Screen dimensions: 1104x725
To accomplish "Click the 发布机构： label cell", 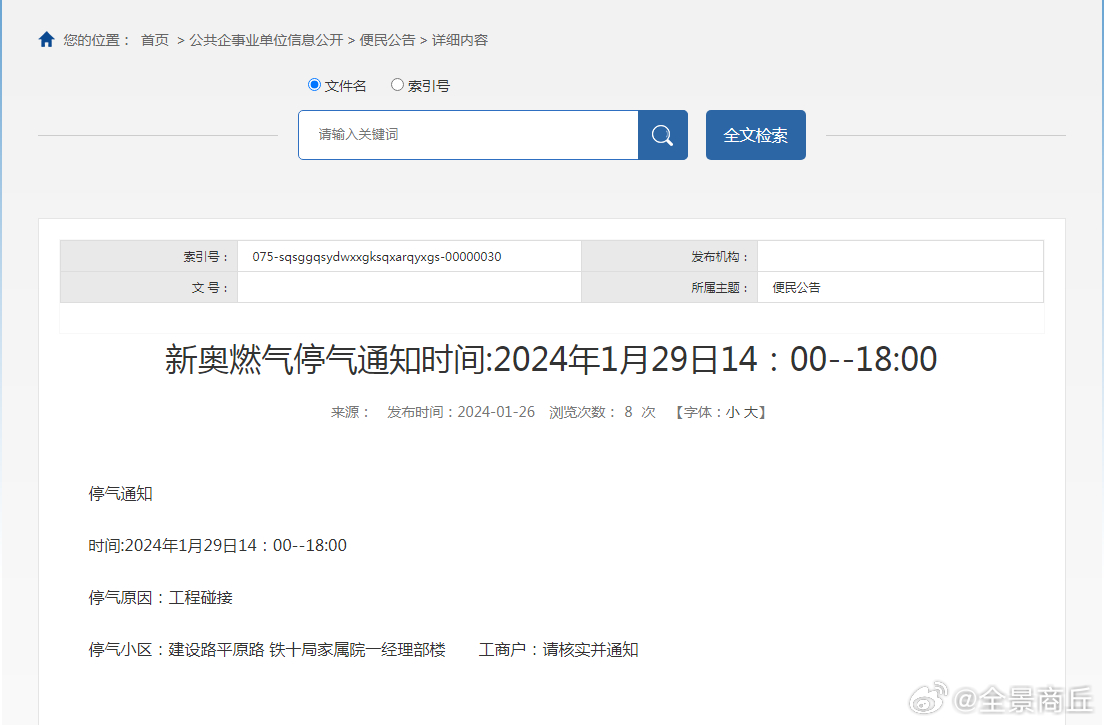I will point(670,256).
